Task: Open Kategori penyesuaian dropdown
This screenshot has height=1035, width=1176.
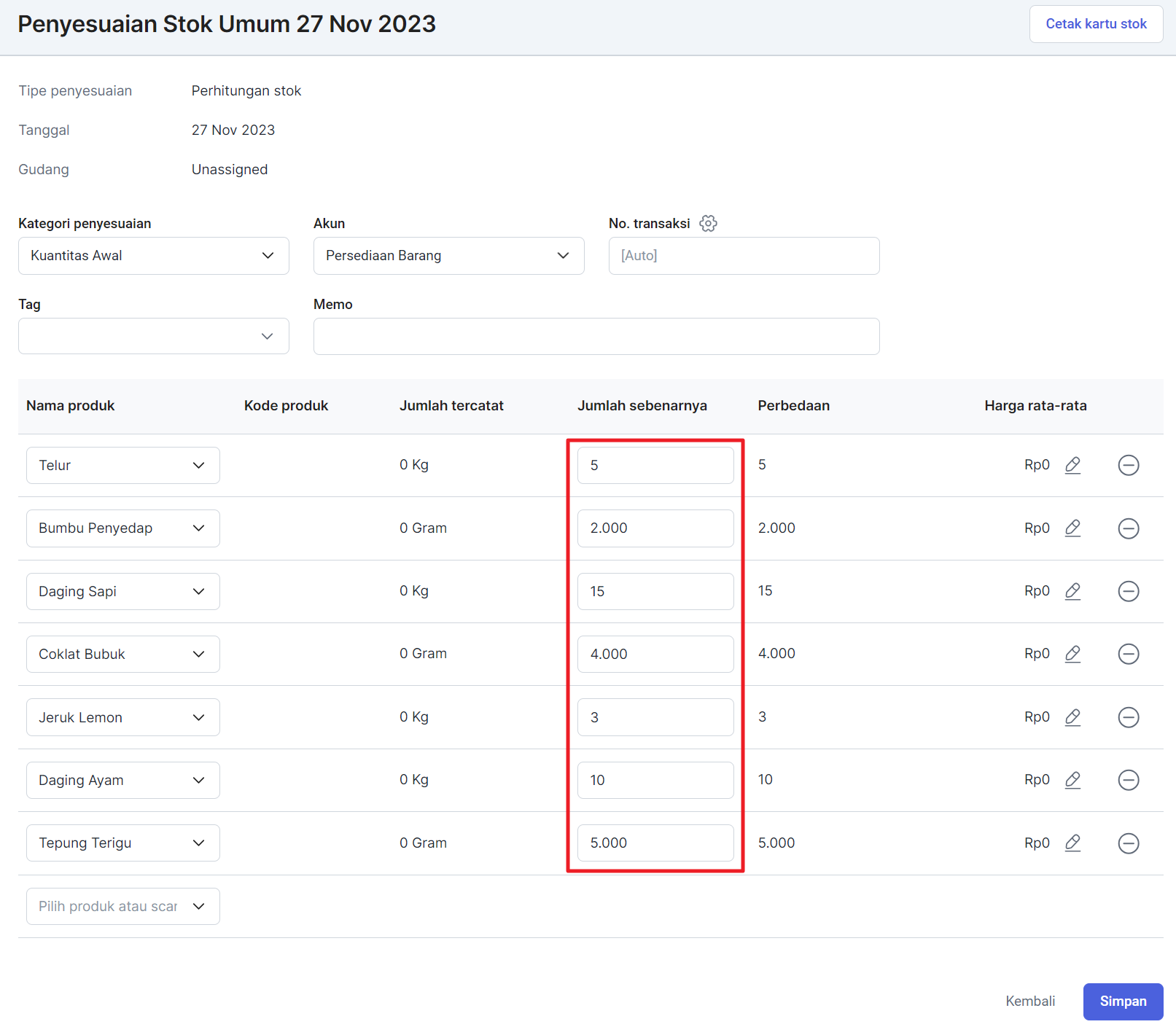Action: pyautogui.click(x=154, y=256)
